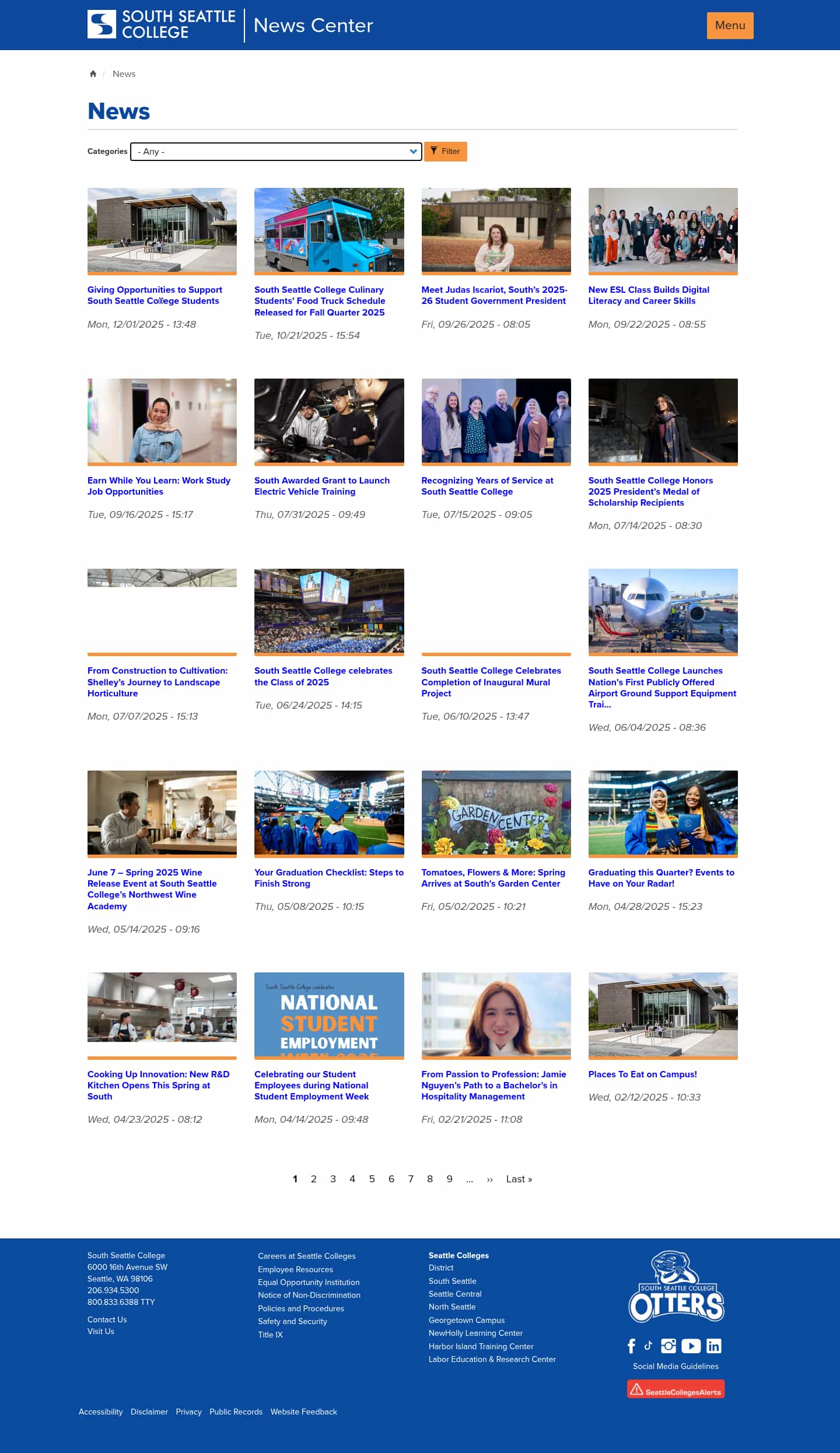
Task: Open Shelley's Journey Landscape Horticulture article
Action: tap(157, 682)
